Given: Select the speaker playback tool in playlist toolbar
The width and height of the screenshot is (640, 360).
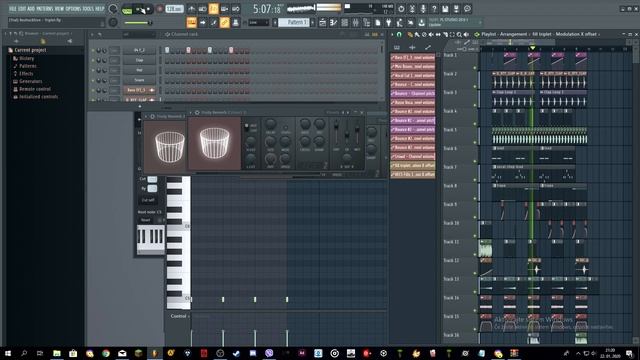Looking at the screenshot, I should tap(467, 35).
